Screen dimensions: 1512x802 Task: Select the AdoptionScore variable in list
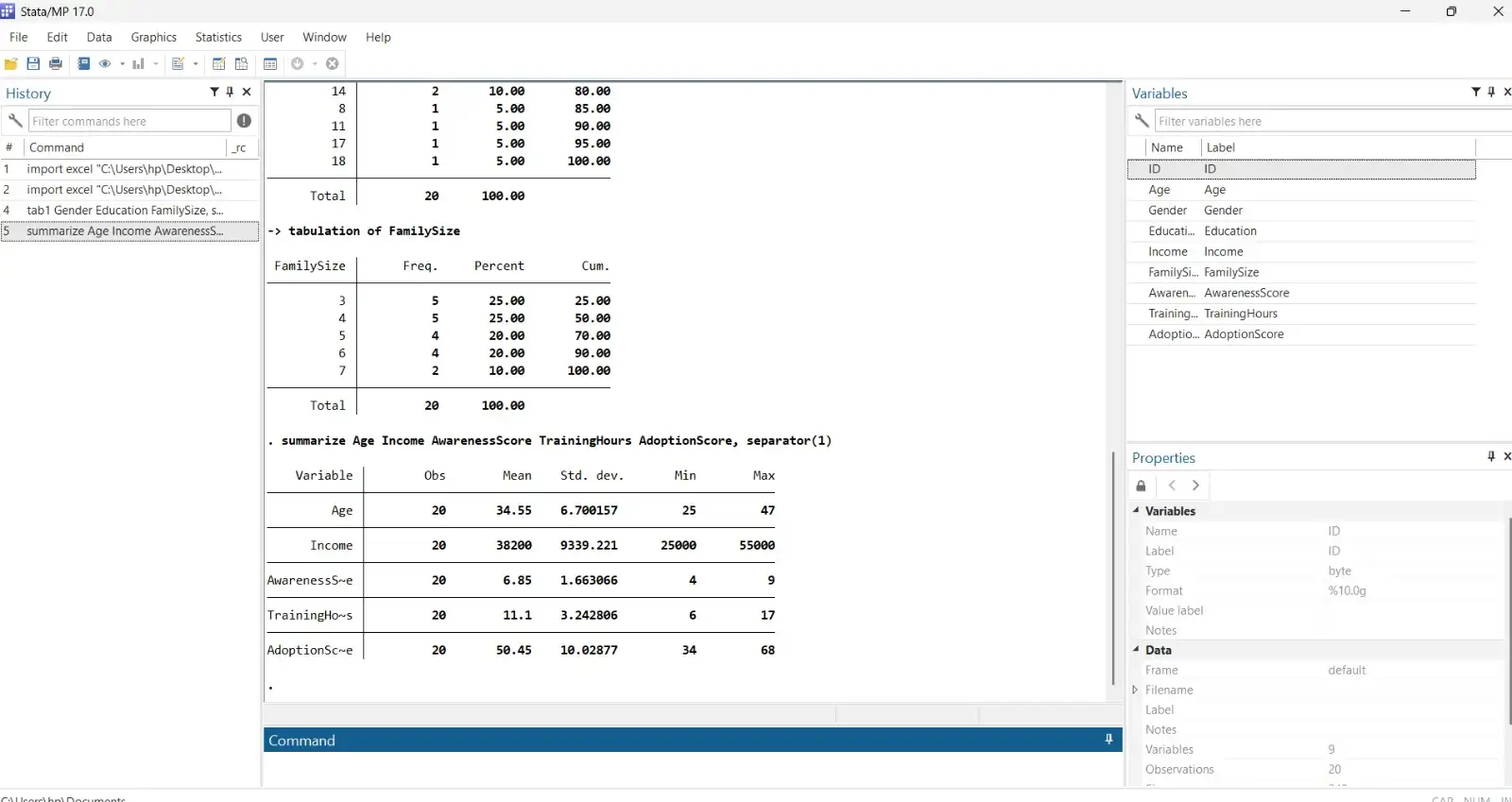pos(1243,334)
